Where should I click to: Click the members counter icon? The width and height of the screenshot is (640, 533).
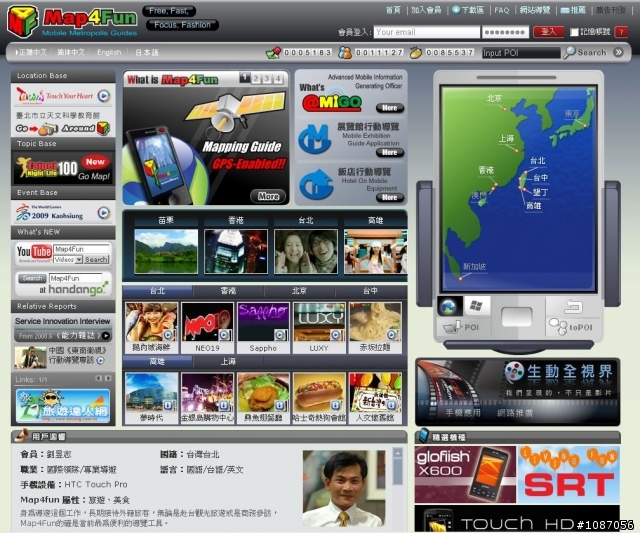tap(345, 52)
